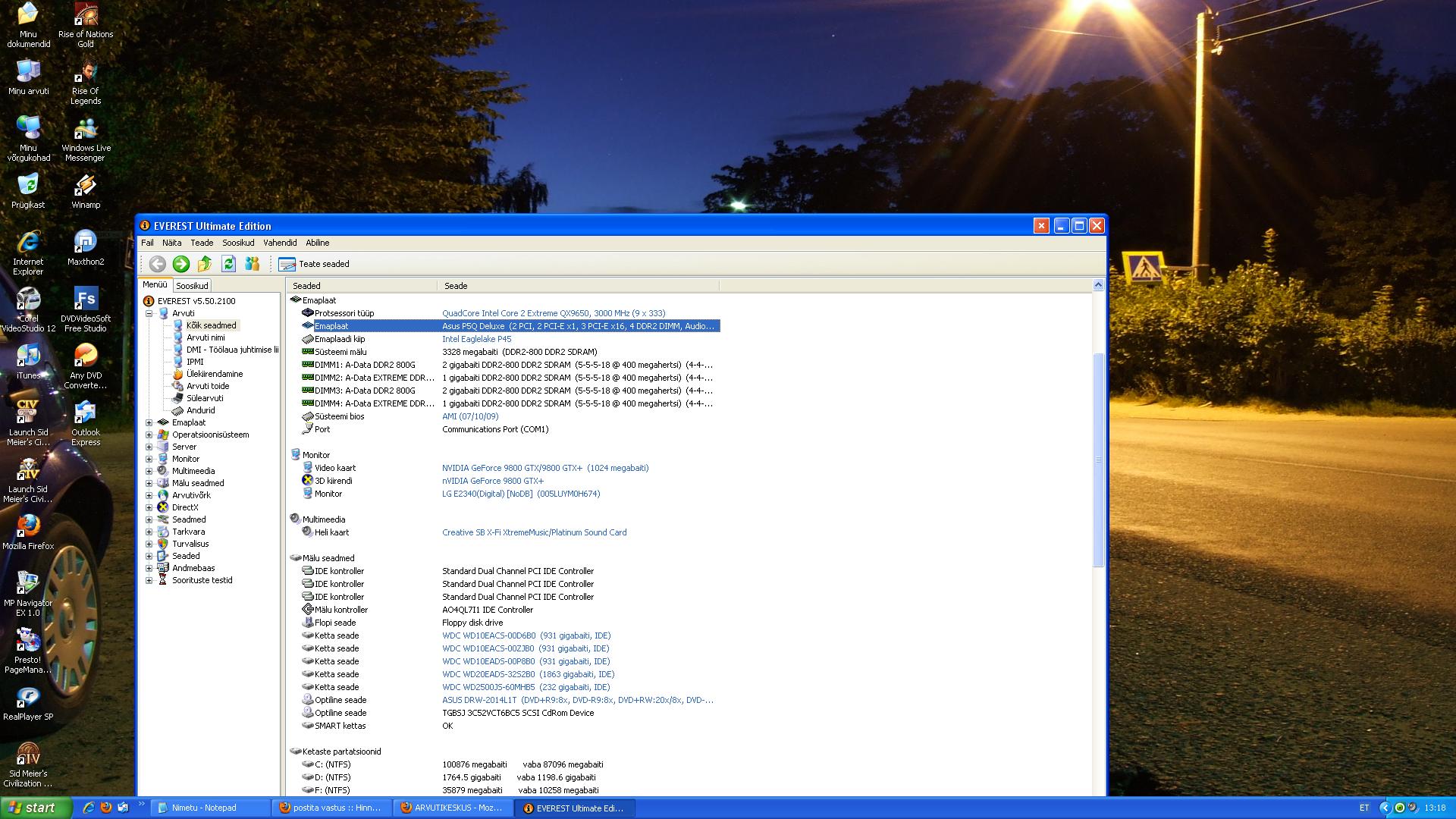The image size is (1456, 819).
Task: Switch to Nimetu - Notepad taskbar button
Action: click(x=211, y=808)
